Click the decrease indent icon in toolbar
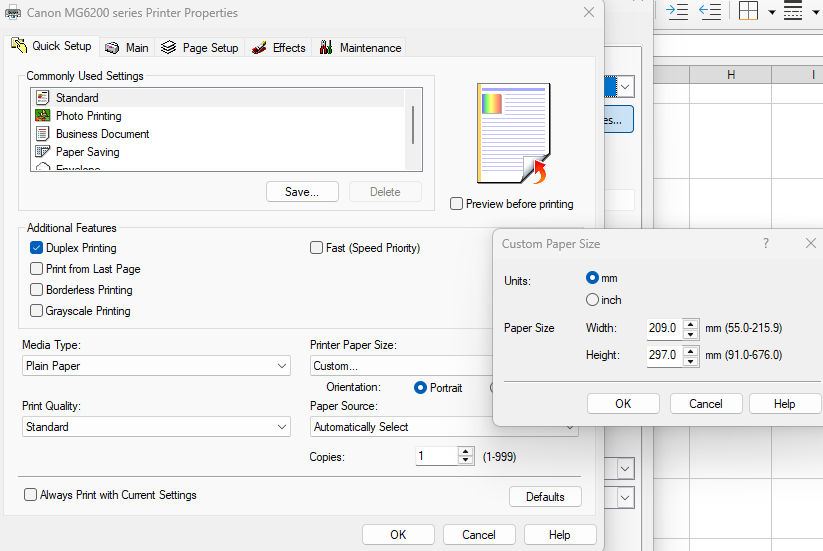This screenshot has height=551, width=823. click(x=710, y=11)
